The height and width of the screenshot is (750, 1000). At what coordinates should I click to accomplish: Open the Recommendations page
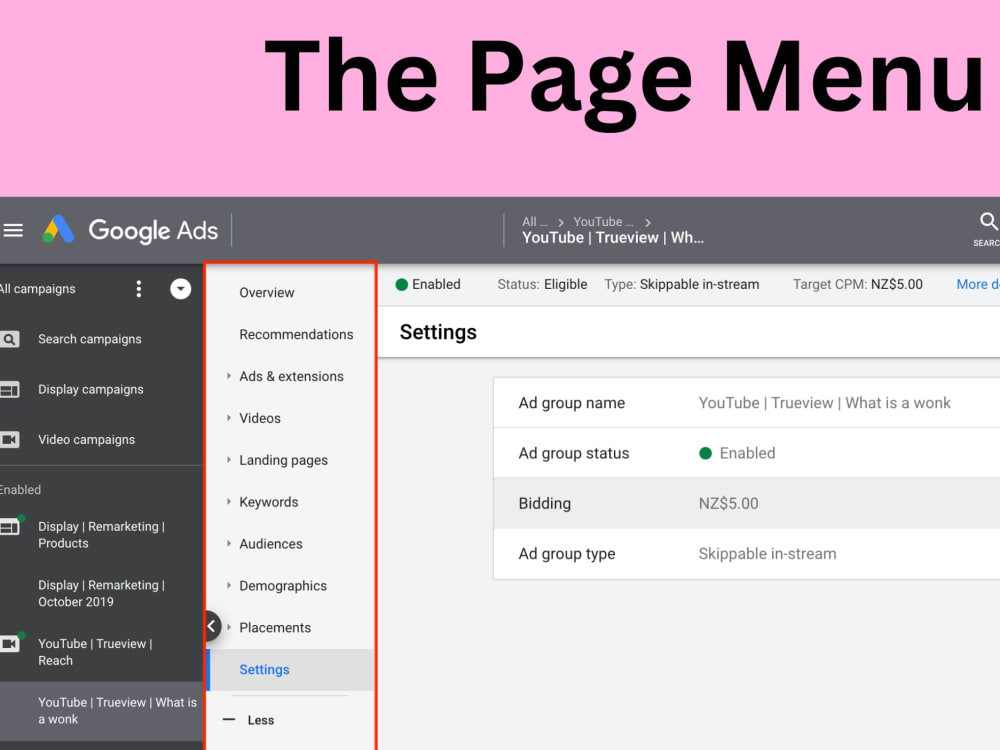pyautogui.click(x=296, y=334)
